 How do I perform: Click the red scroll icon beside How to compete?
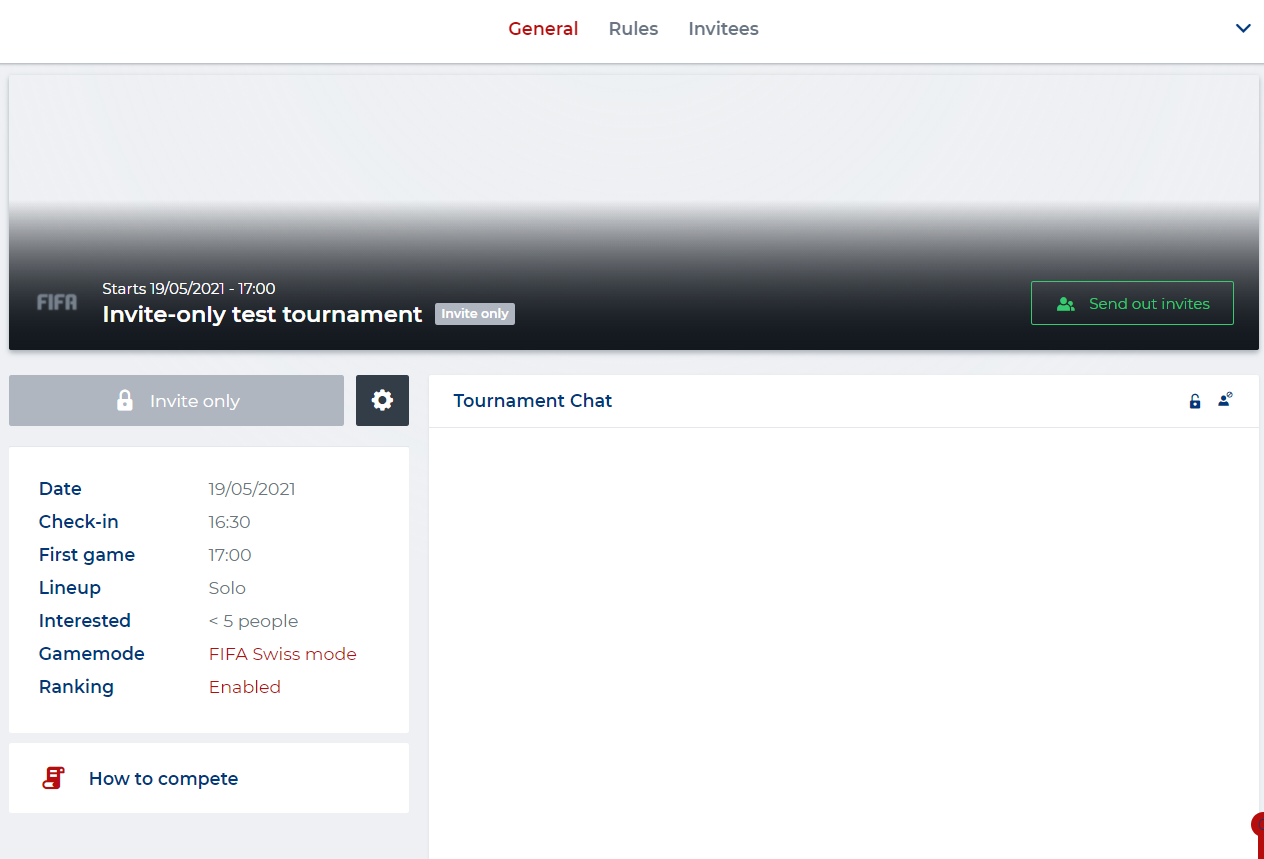53,778
